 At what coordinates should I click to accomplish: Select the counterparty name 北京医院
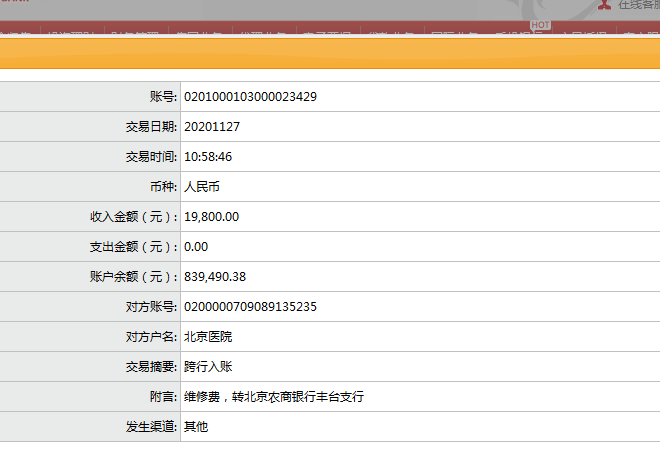tap(208, 337)
